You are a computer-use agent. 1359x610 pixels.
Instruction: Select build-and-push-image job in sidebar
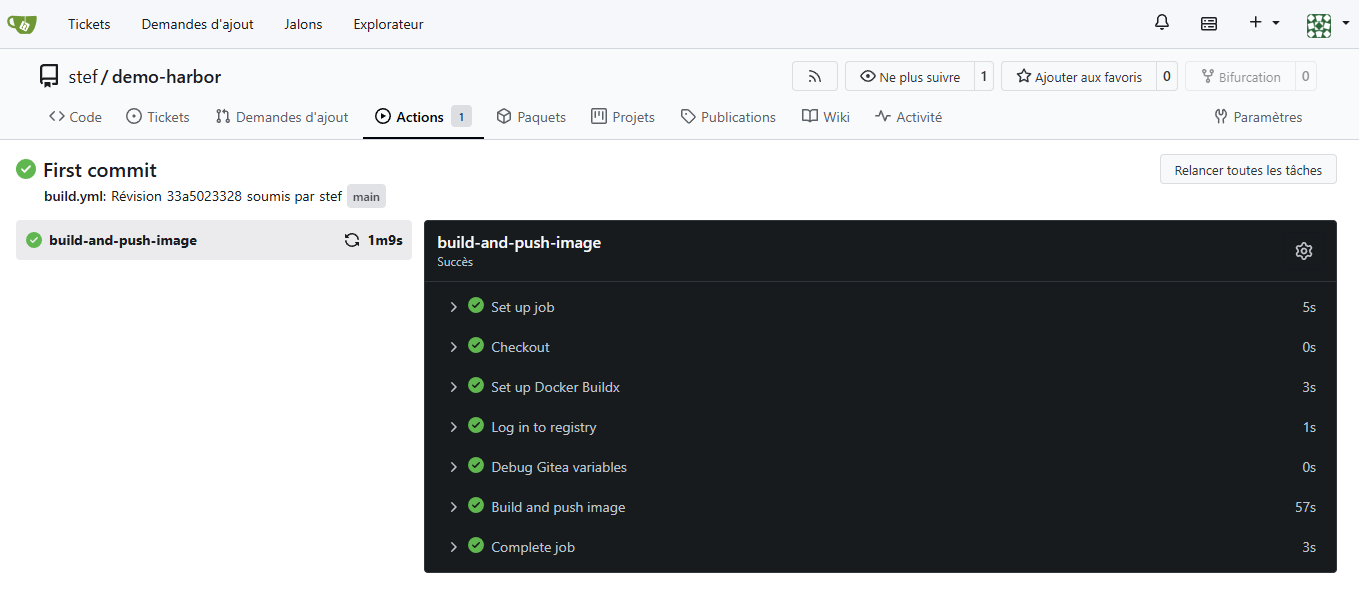[123, 240]
